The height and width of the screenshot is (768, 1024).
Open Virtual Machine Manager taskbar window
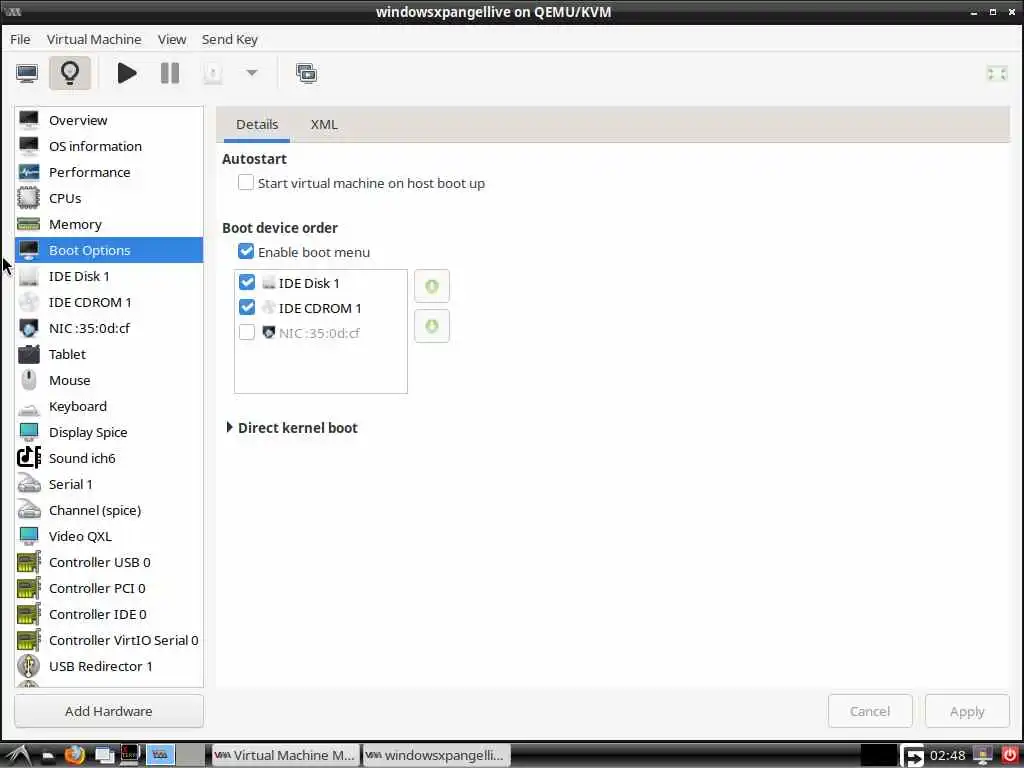pos(285,756)
